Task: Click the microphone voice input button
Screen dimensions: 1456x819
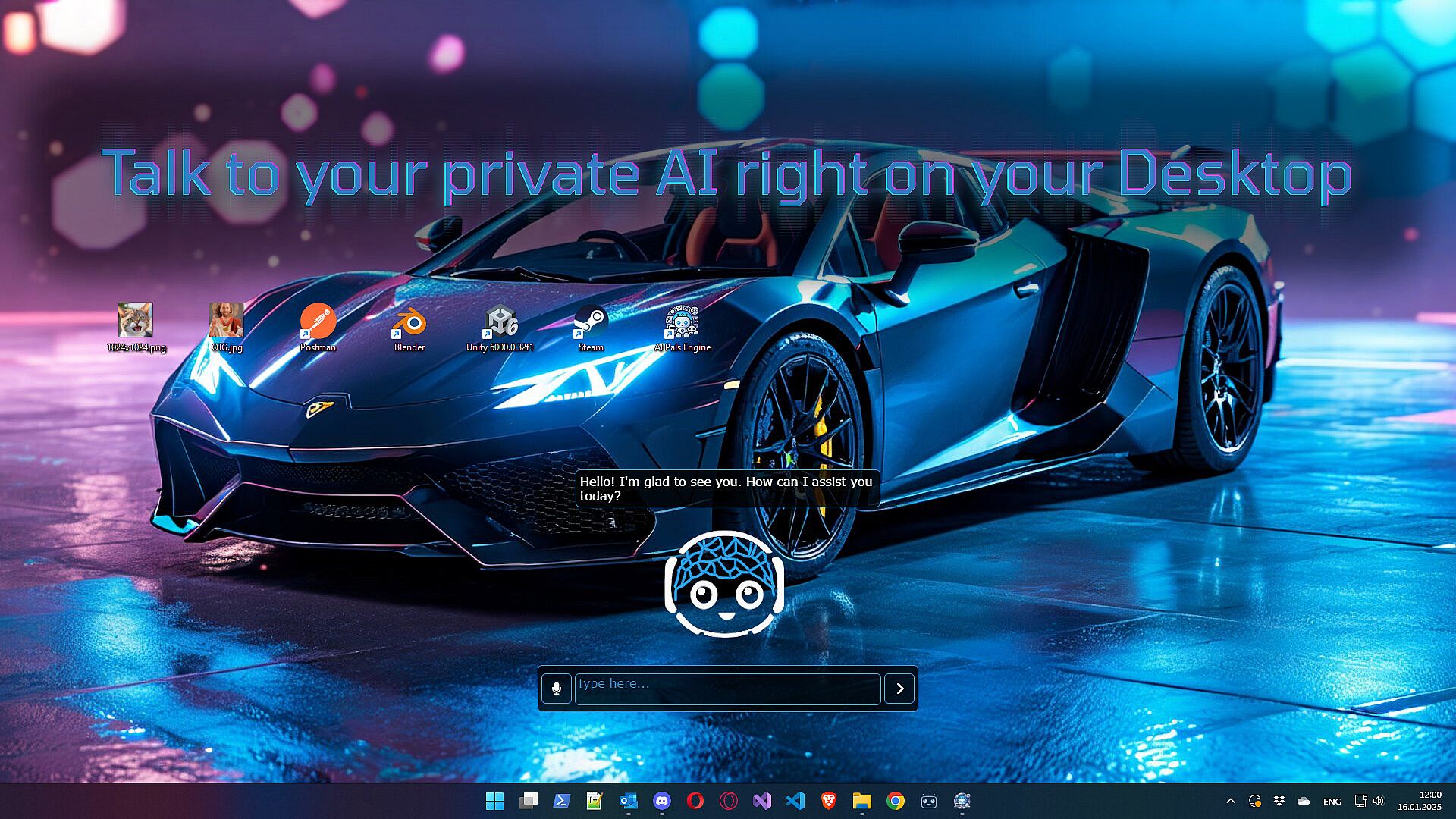Action: click(x=556, y=689)
